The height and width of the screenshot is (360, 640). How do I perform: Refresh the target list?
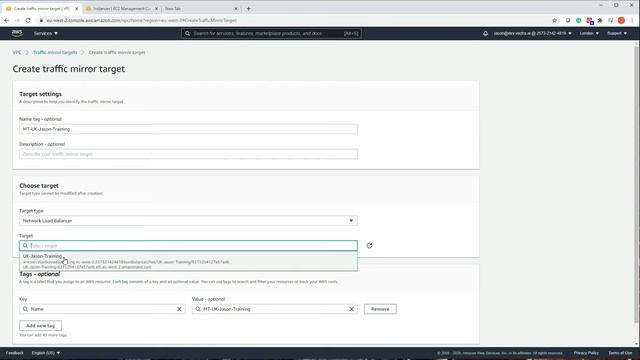click(x=369, y=246)
